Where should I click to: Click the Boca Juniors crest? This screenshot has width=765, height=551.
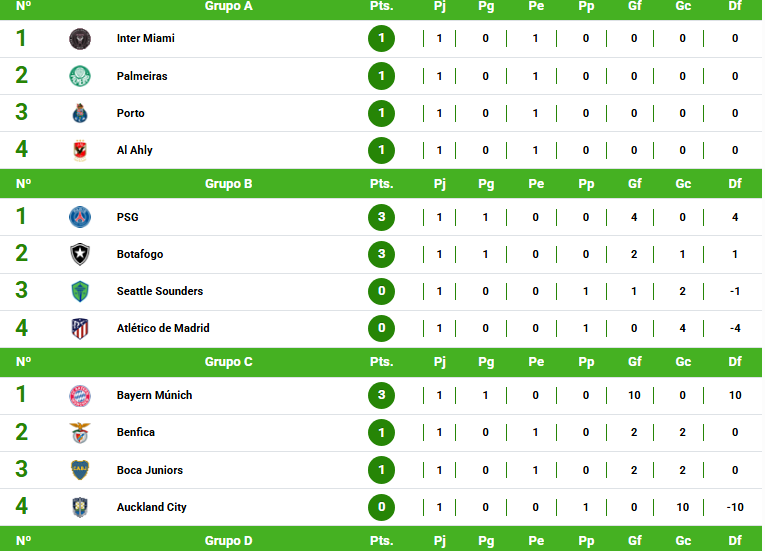tap(80, 470)
